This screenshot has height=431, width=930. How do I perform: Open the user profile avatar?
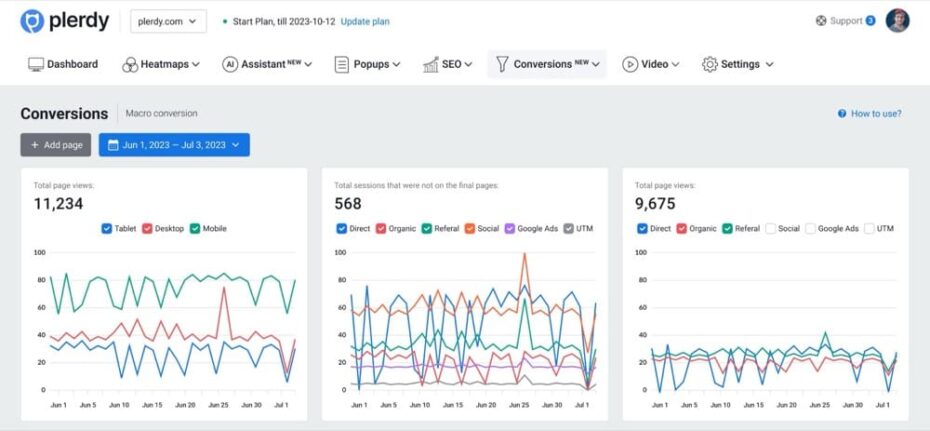[x=897, y=21]
